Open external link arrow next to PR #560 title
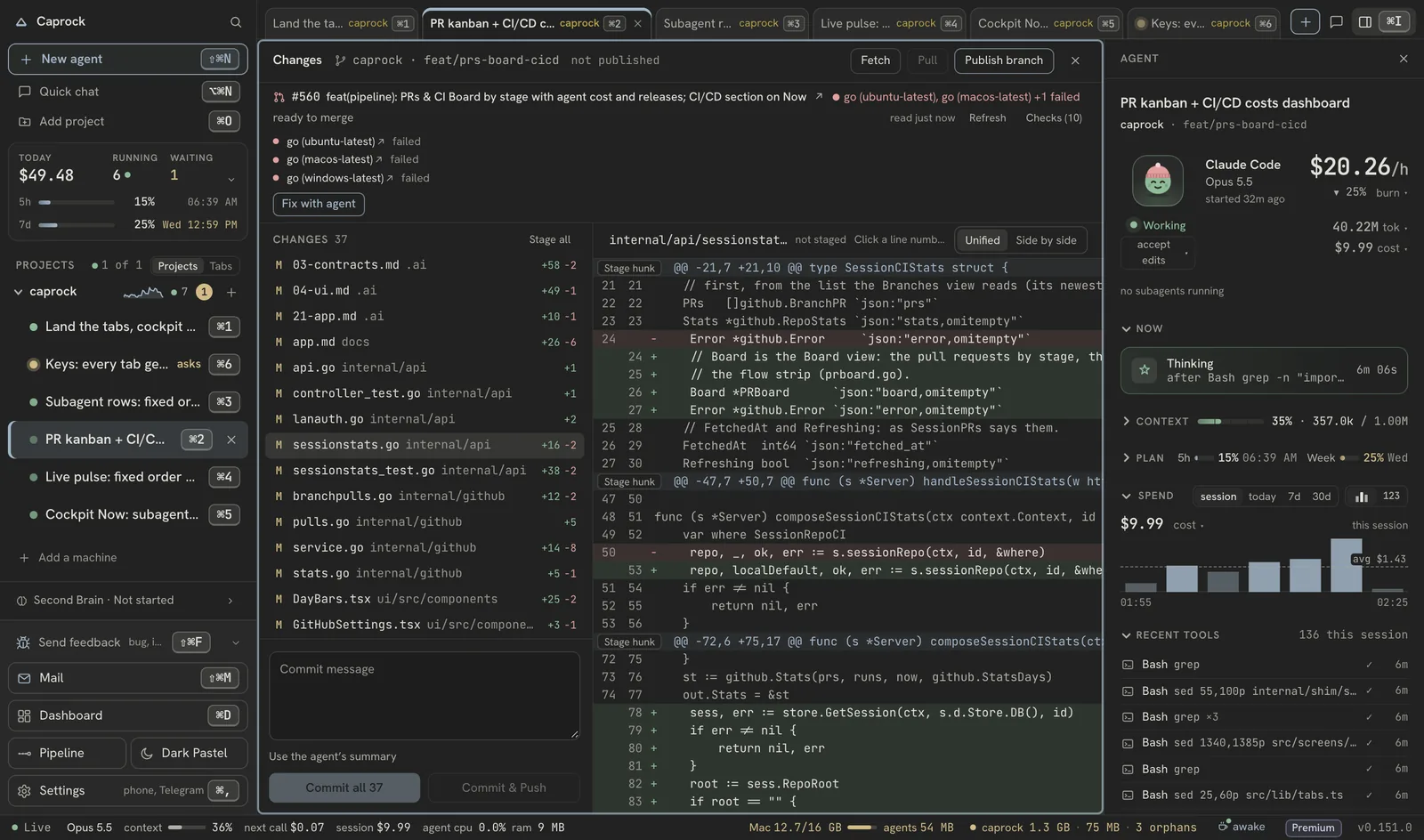1424x840 pixels. pos(819,97)
